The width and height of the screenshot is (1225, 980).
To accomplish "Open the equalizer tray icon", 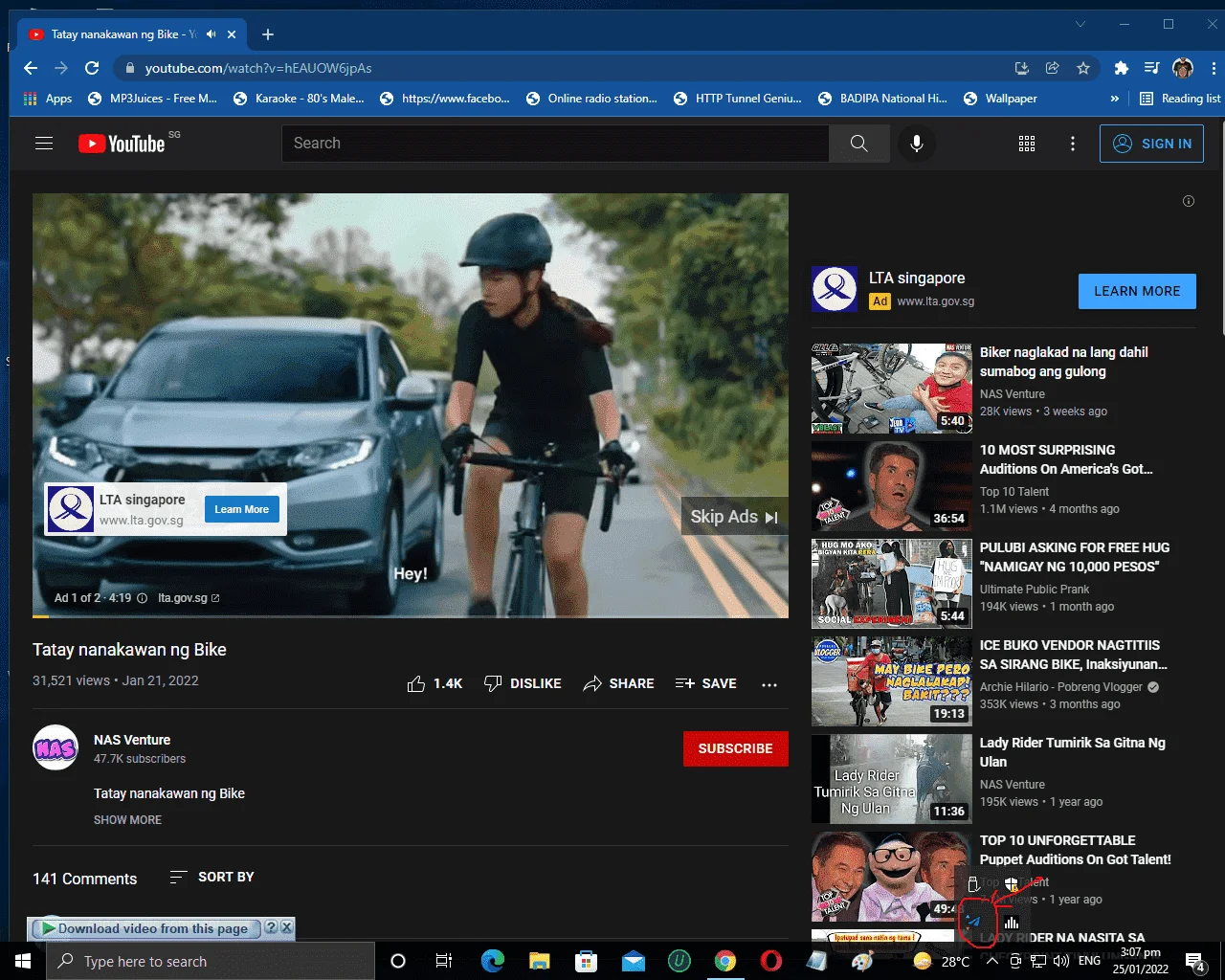I will pos(1012,923).
